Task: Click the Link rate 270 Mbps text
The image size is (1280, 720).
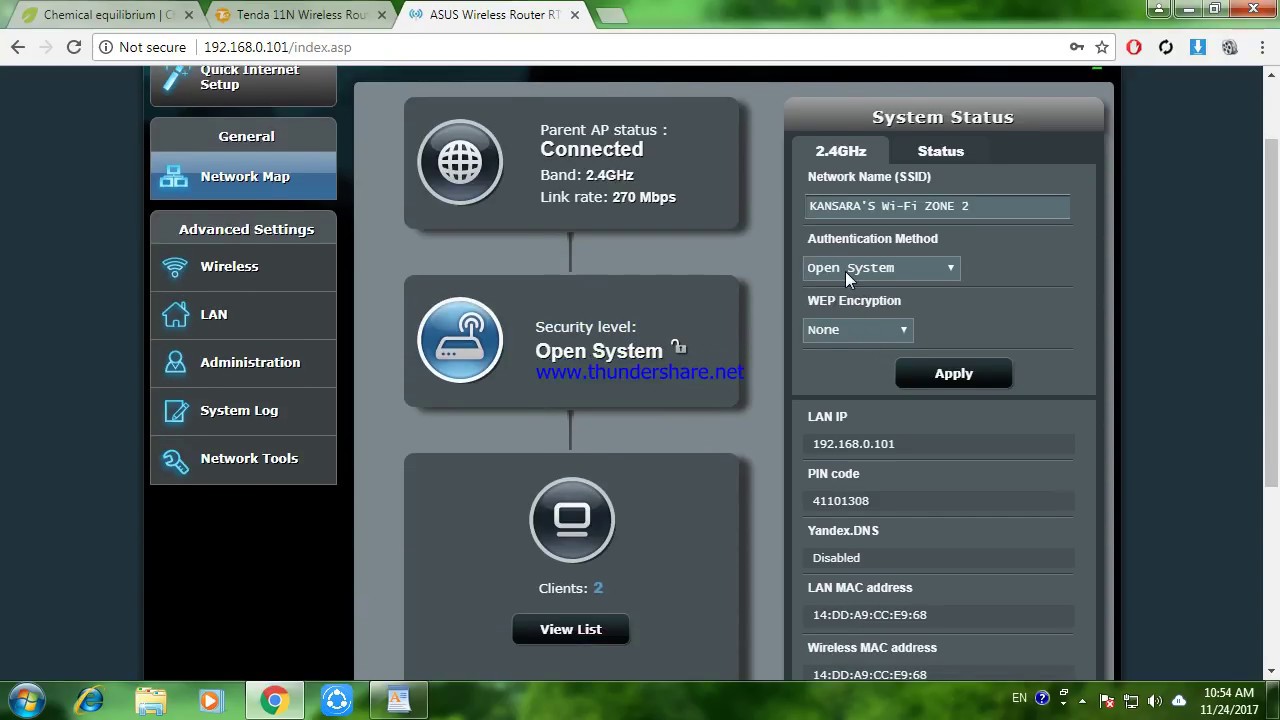Action: click(608, 197)
